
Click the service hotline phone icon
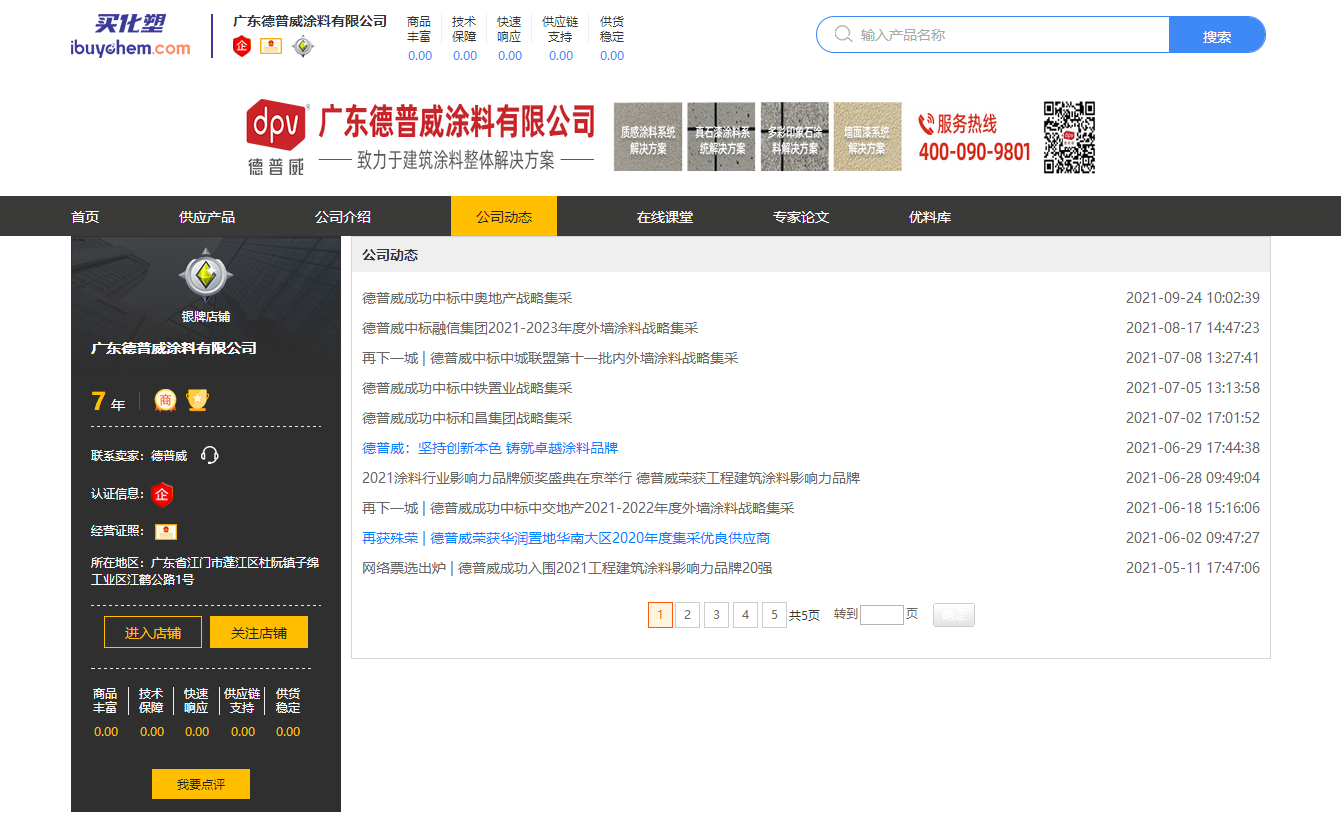pos(926,124)
